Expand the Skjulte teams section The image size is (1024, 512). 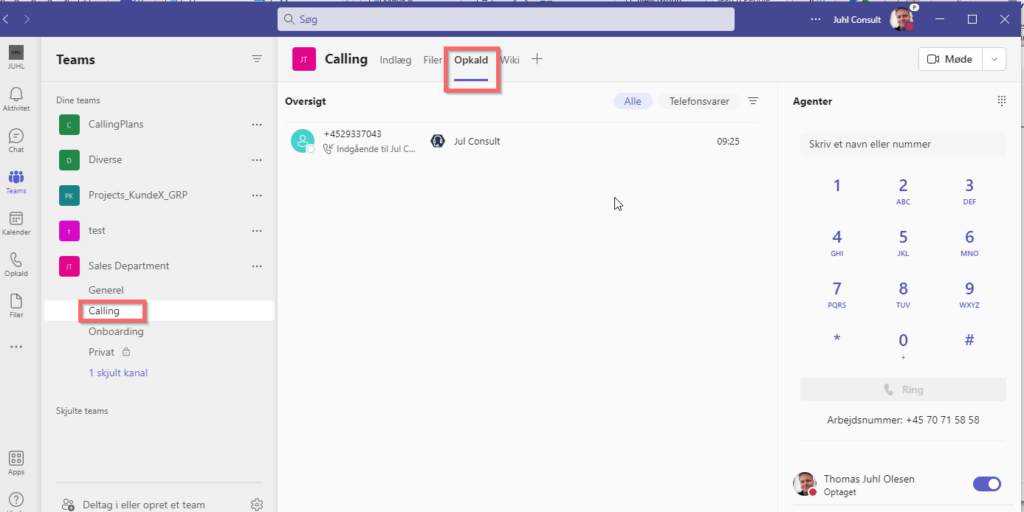[82, 411]
